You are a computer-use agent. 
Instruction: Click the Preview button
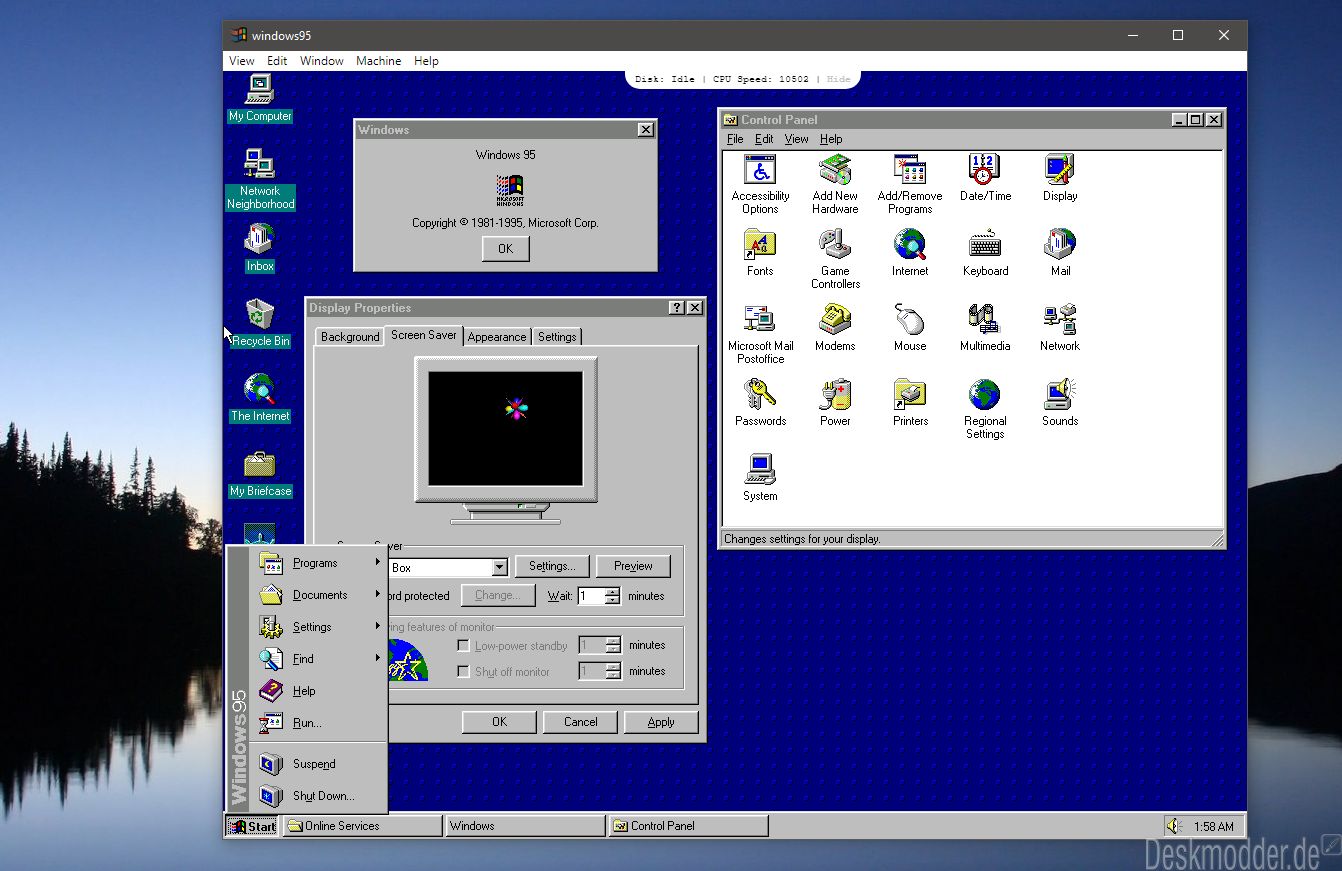click(633, 566)
